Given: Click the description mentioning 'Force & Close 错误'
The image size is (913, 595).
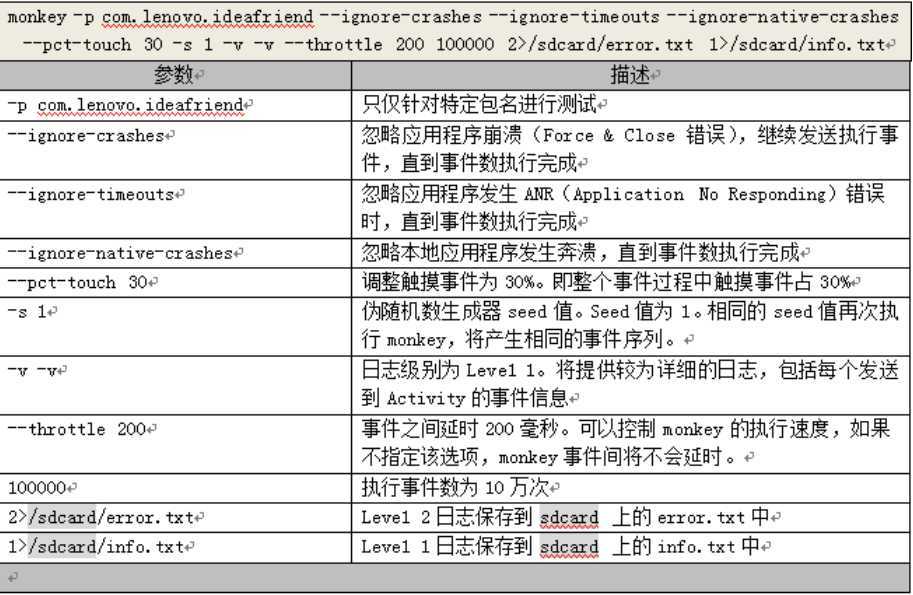Looking at the screenshot, I should coord(631,150).
